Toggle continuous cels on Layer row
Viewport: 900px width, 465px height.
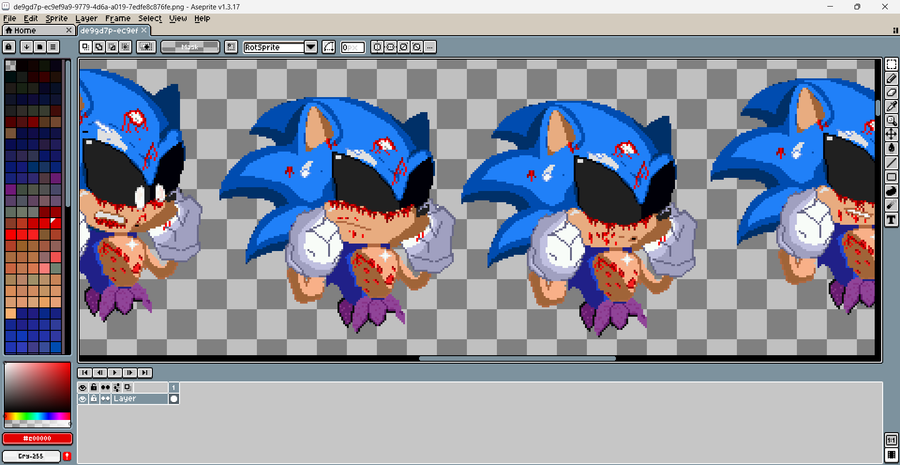[x=105, y=398]
